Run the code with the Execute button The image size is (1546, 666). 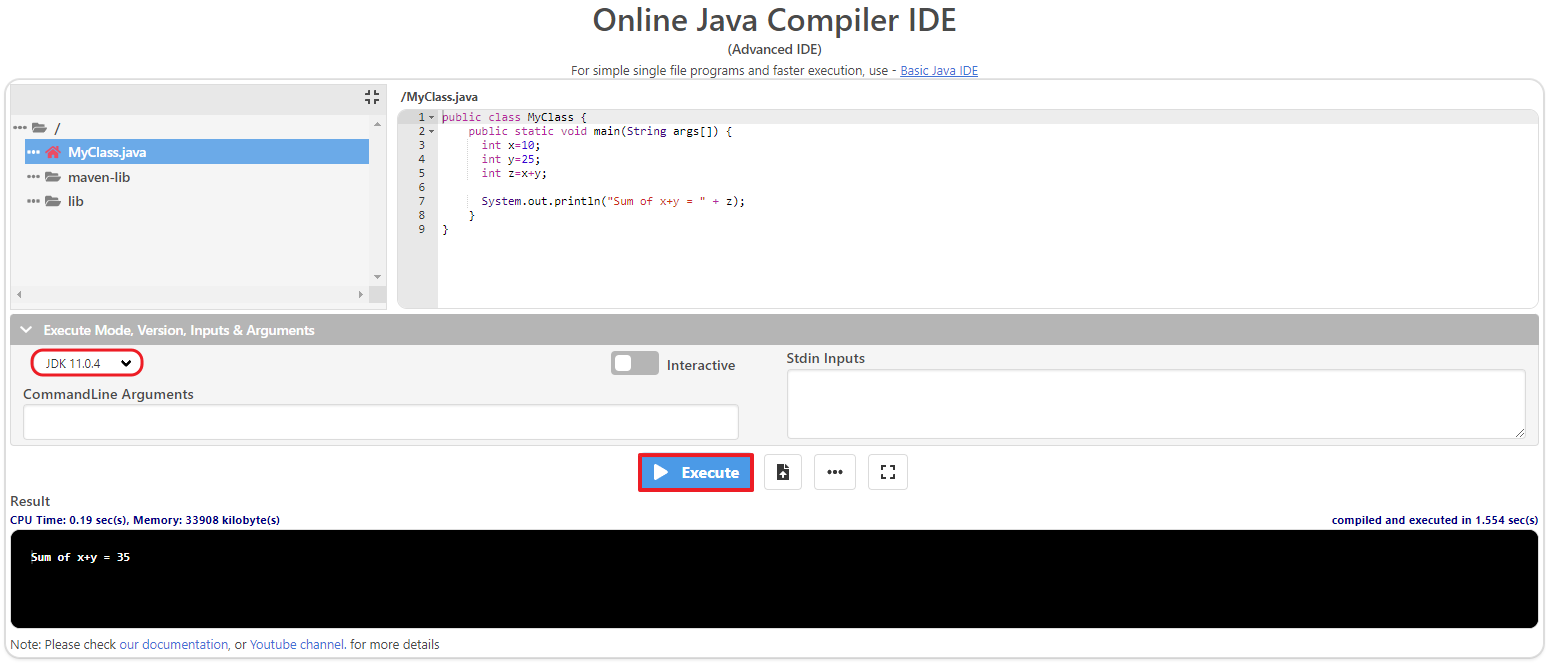click(x=696, y=472)
